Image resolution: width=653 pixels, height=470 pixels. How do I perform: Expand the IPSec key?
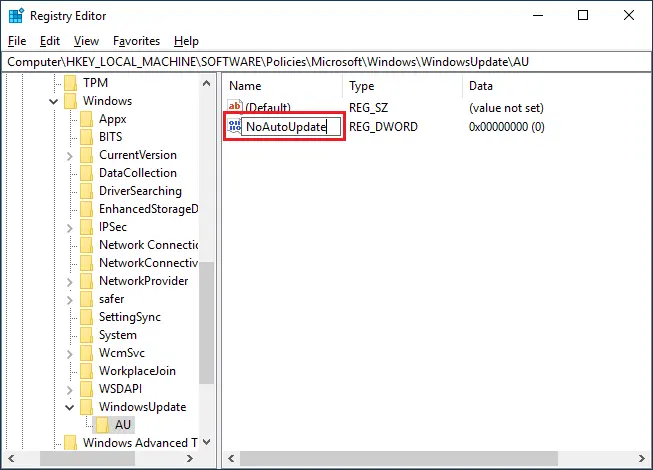point(70,228)
